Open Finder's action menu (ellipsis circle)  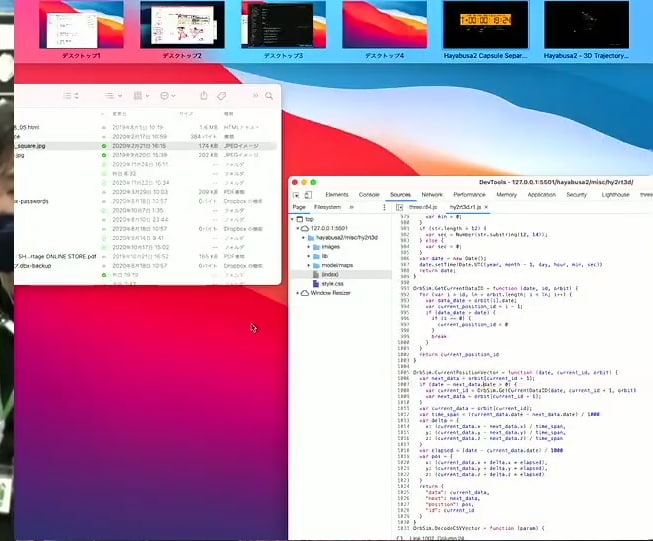tap(167, 96)
